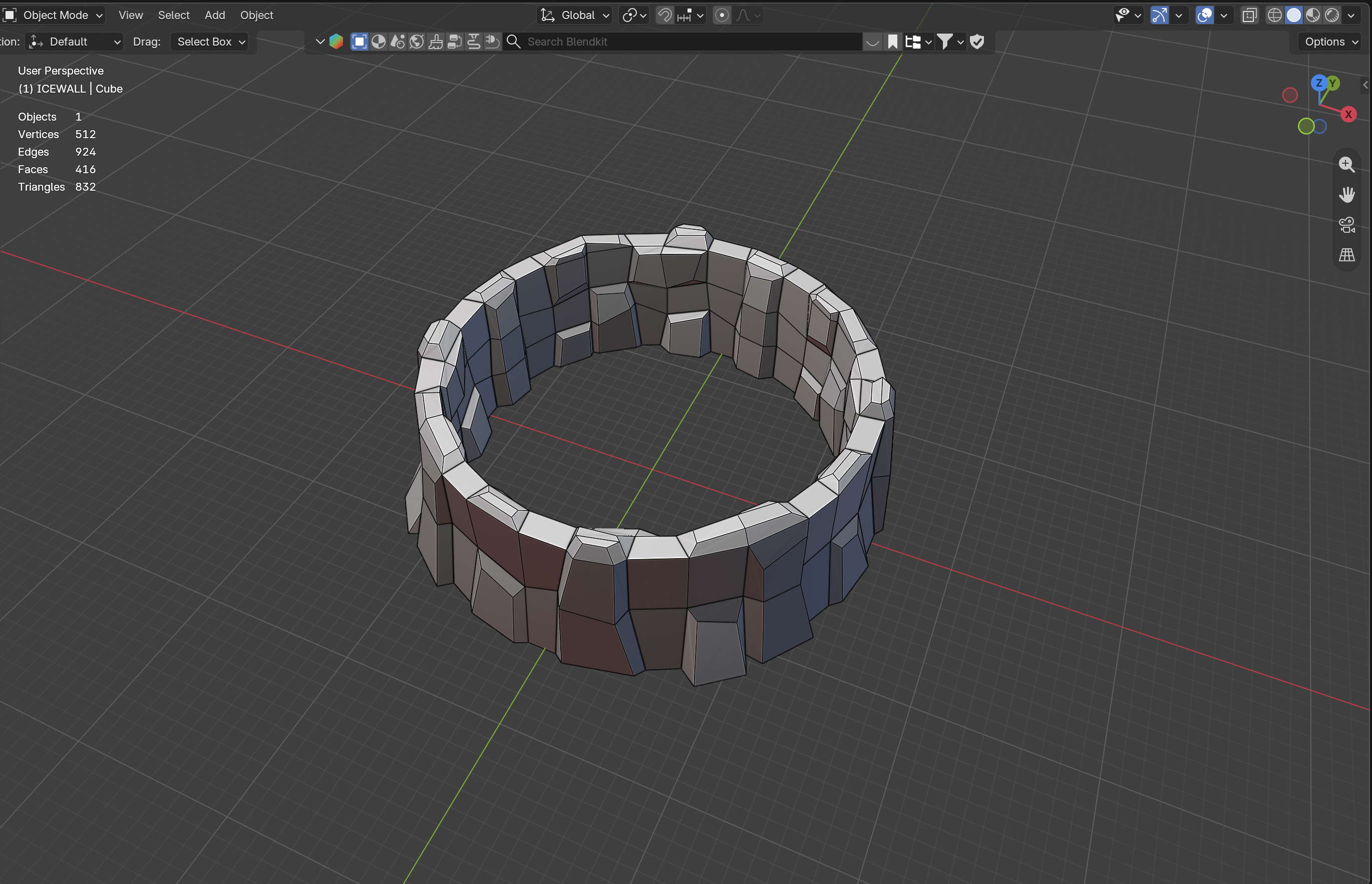
Task: Open the Object menu
Action: [256, 15]
